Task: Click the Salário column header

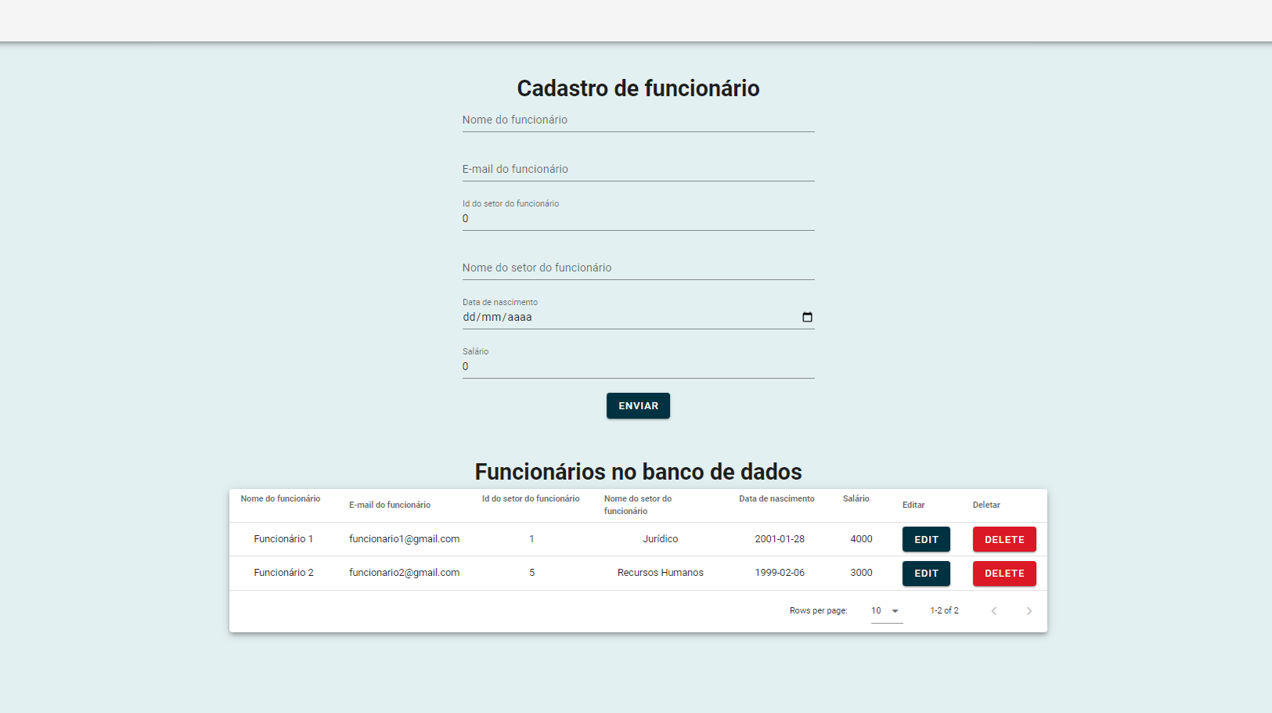Action: (856, 499)
